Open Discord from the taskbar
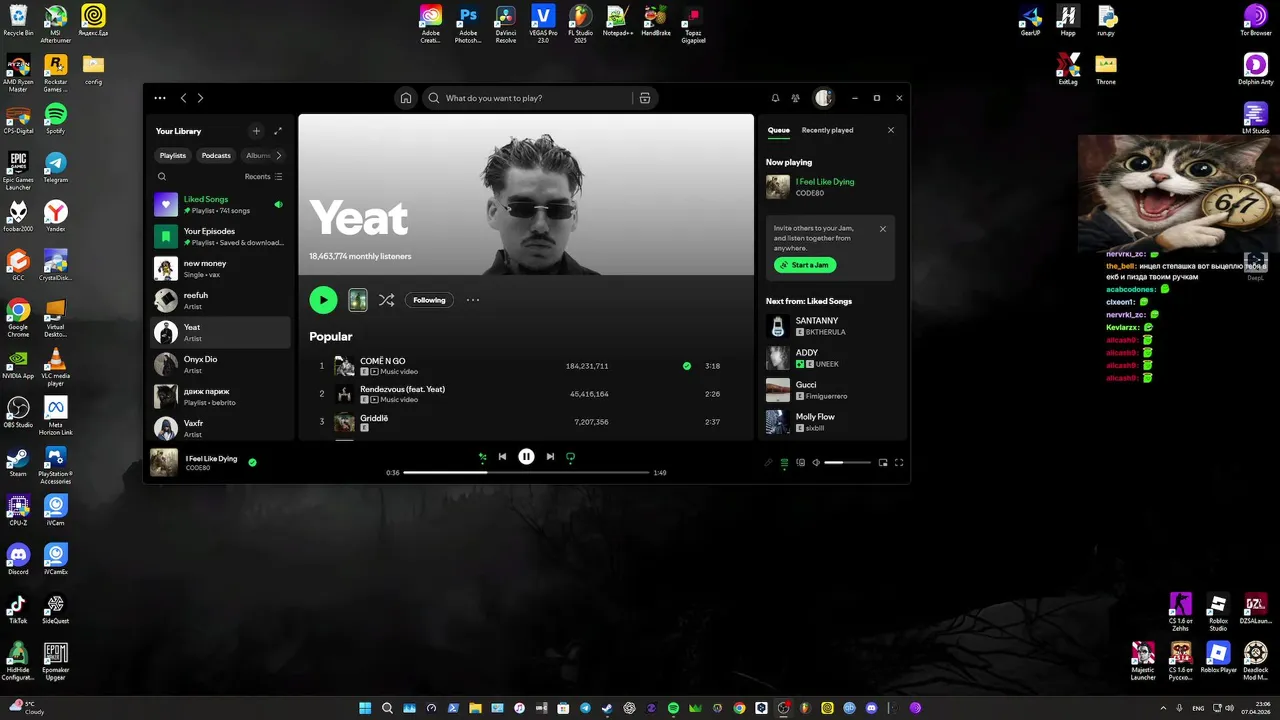 (x=872, y=708)
